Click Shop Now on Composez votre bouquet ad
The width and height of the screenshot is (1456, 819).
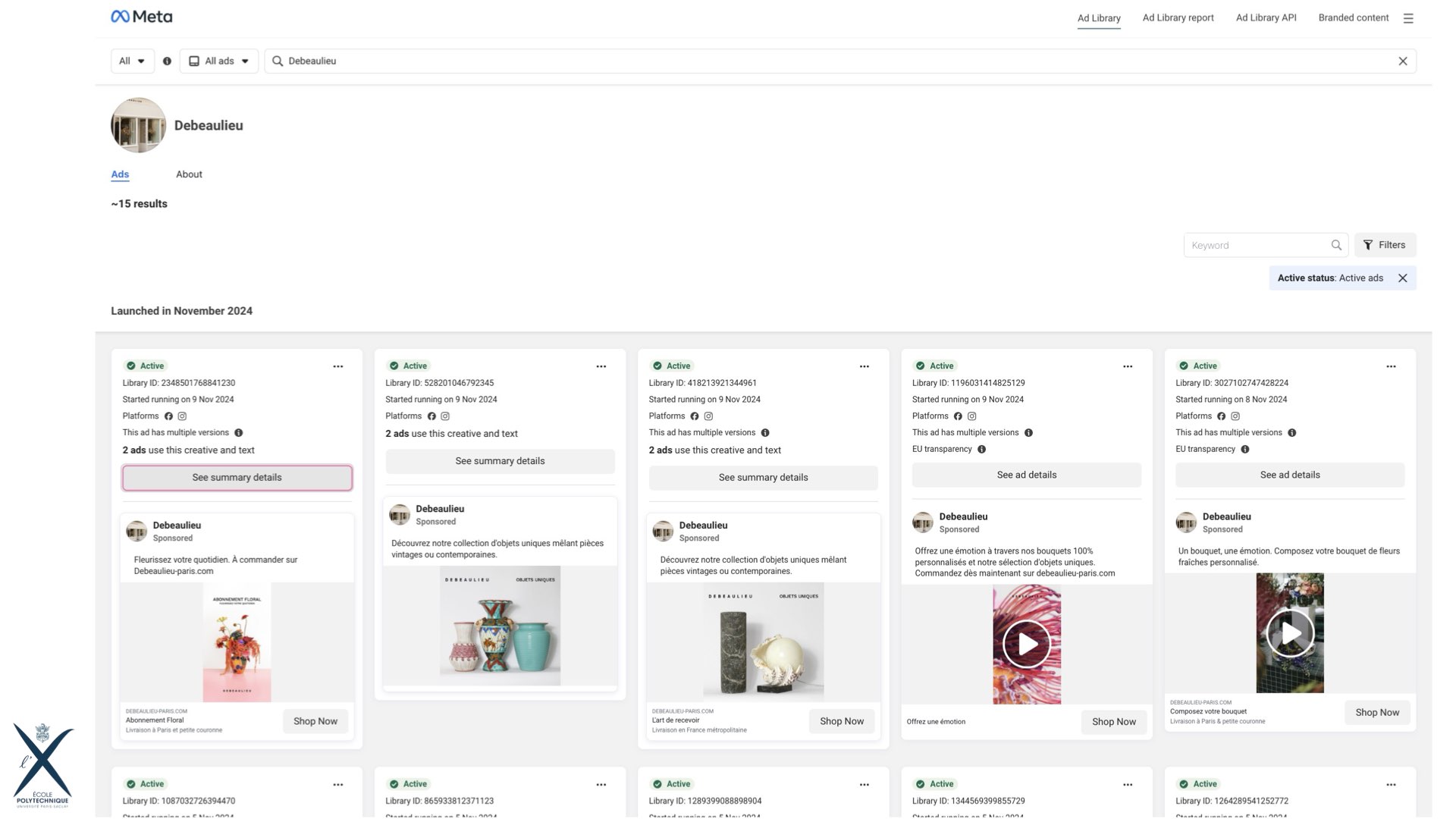[1377, 713]
